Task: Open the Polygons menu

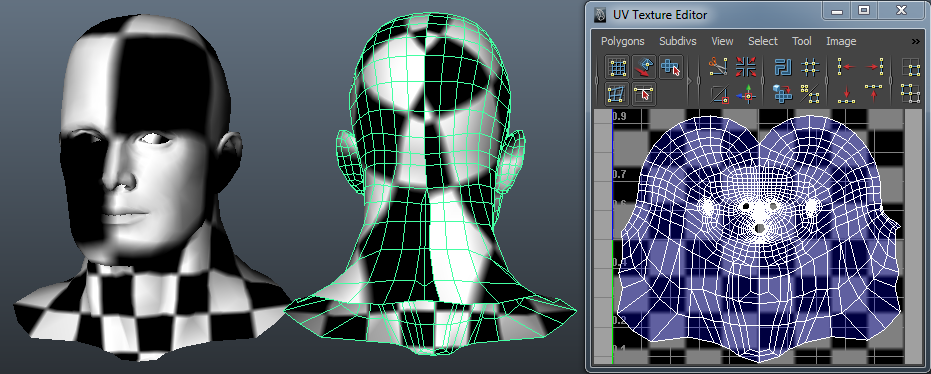Action: tap(622, 41)
